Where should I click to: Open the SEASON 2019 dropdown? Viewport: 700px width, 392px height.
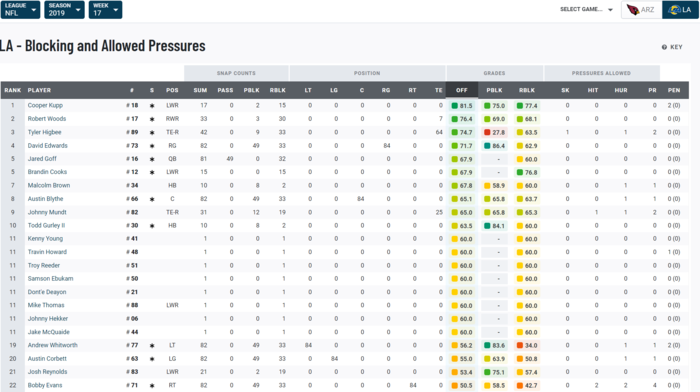[x=64, y=9]
